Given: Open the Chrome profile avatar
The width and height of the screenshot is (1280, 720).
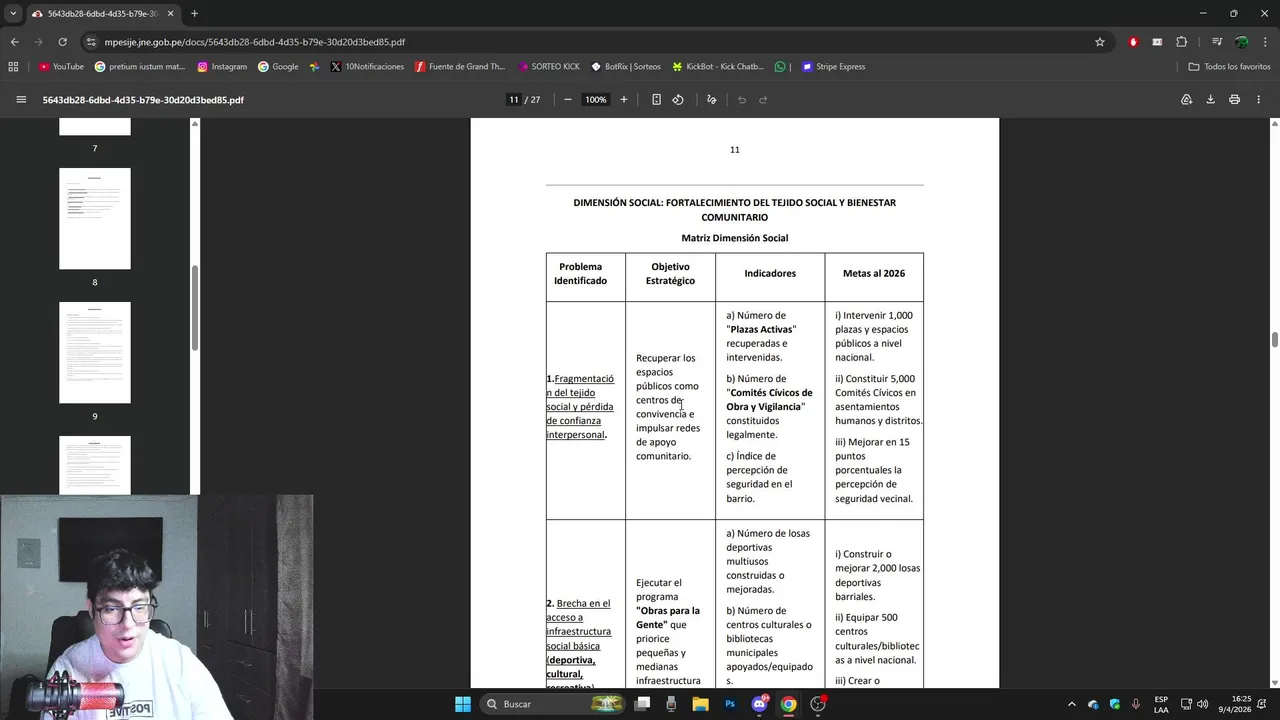Looking at the screenshot, I should (1241, 42).
